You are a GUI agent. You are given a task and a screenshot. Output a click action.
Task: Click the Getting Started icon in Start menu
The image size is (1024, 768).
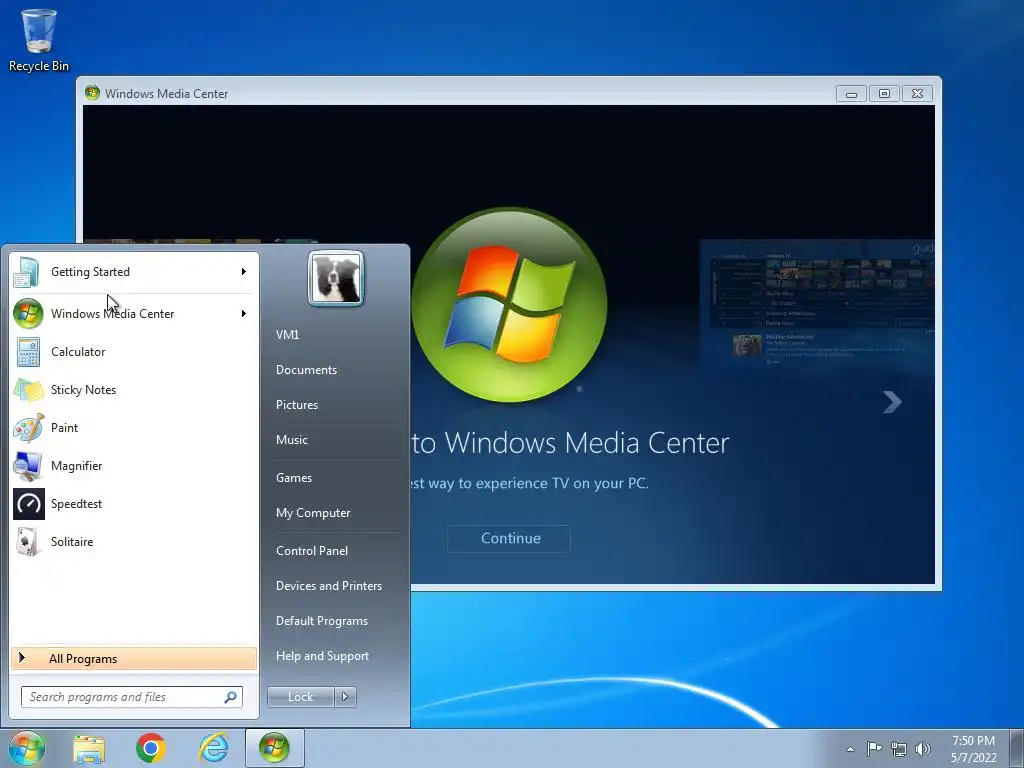click(27, 272)
